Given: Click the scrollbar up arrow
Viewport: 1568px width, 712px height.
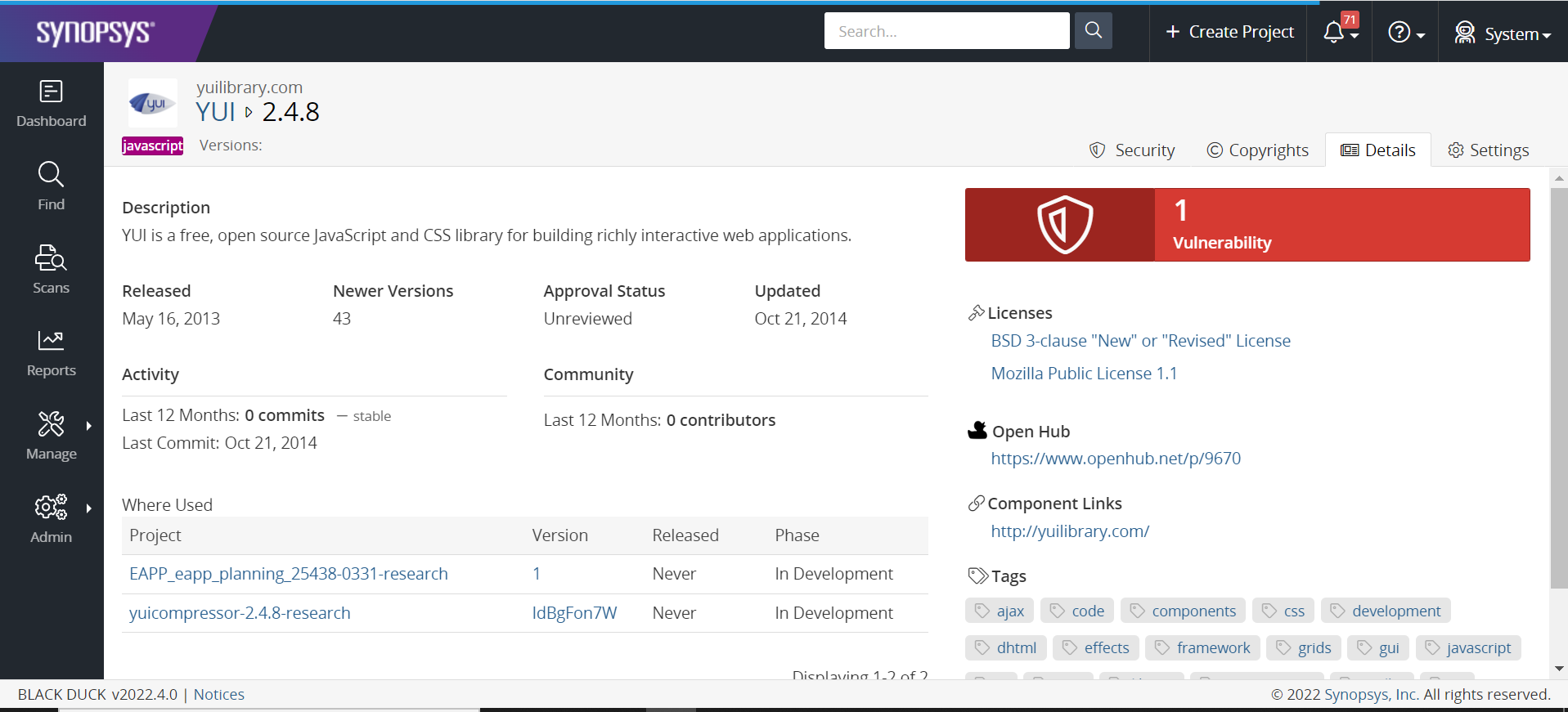Looking at the screenshot, I should [x=1559, y=177].
